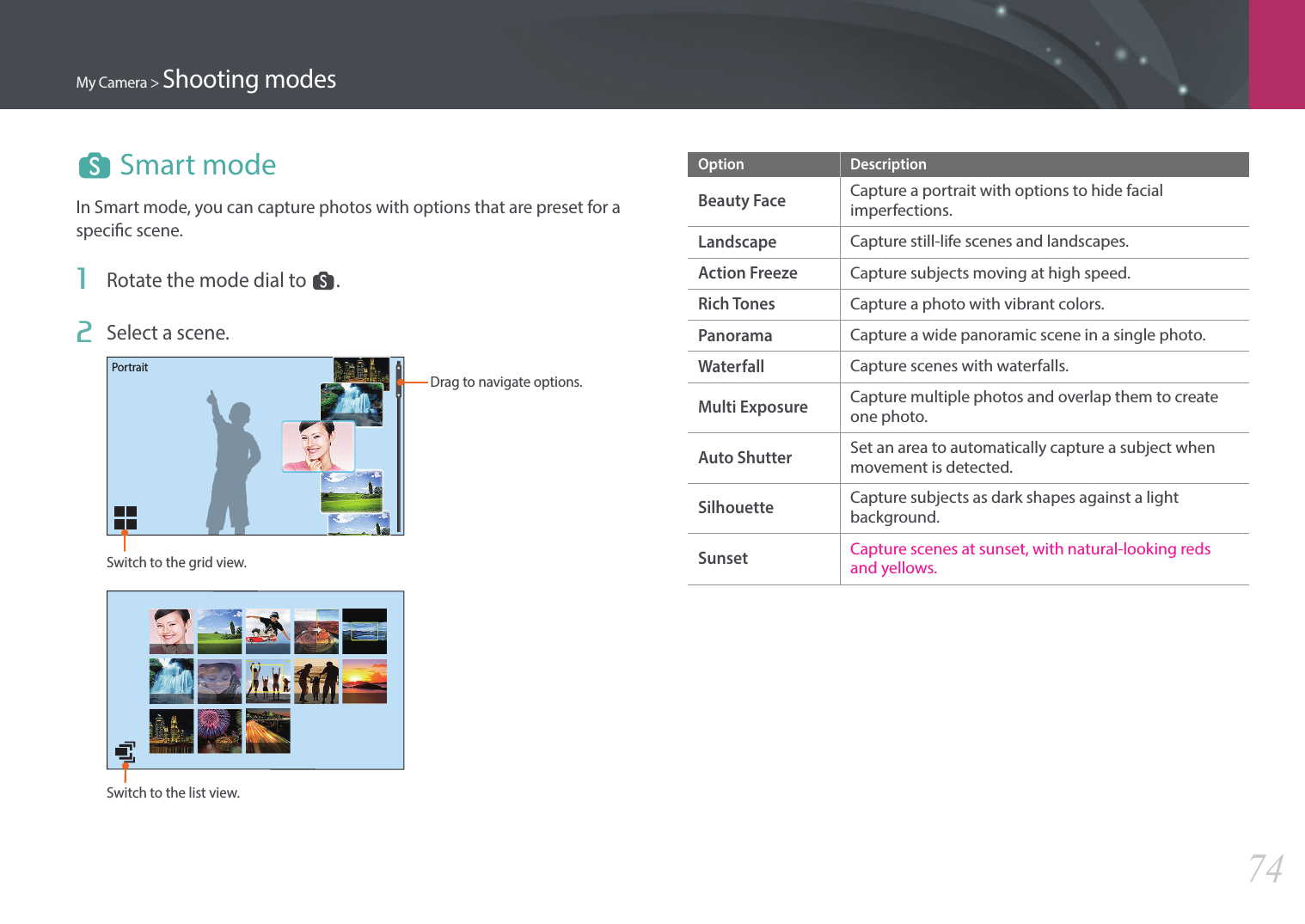Tap the scene list scroll slider handle
The height and width of the screenshot is (924, 1305).
point(399,378)
